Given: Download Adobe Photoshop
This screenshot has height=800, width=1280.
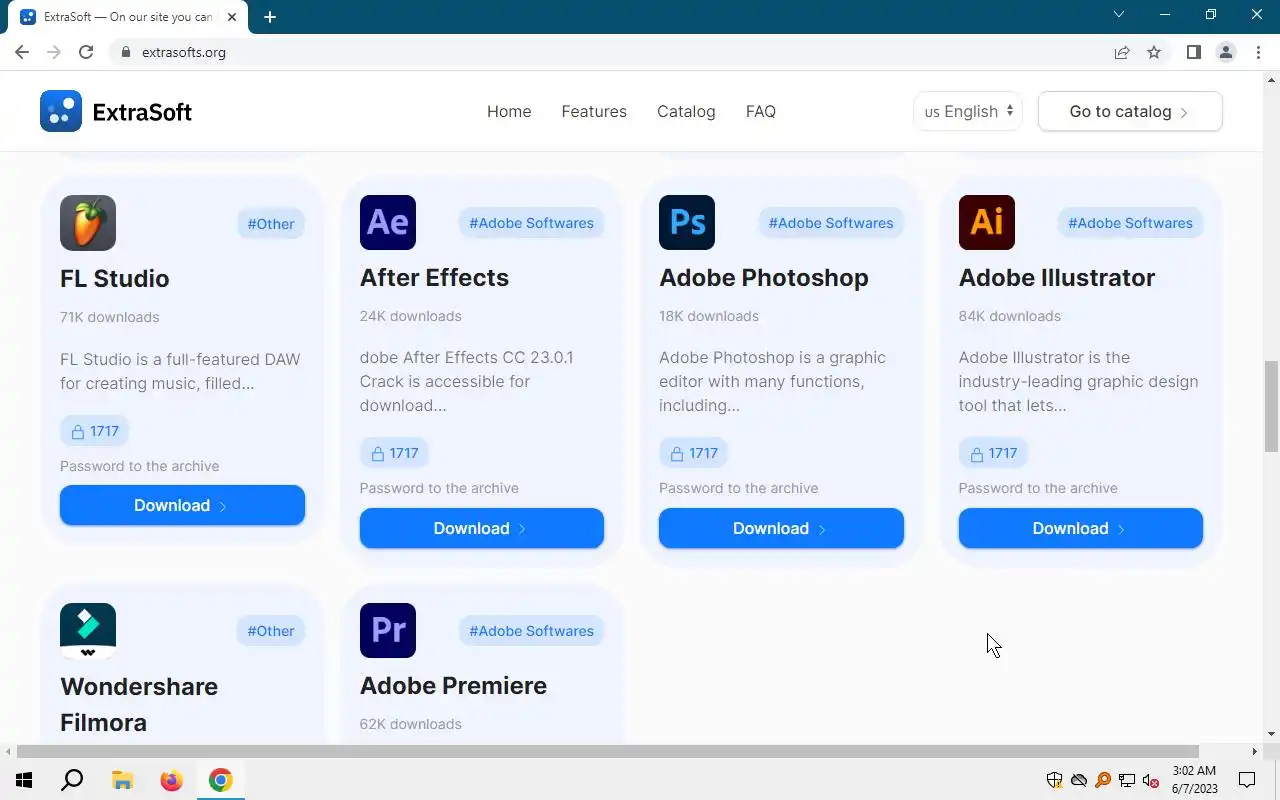Looking at the screenshot, I should [781, 528].
